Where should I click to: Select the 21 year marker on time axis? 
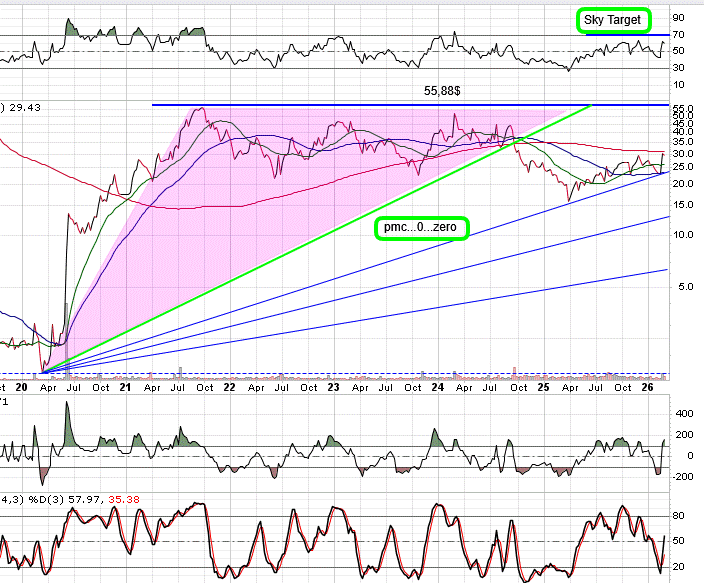[125, 387]
